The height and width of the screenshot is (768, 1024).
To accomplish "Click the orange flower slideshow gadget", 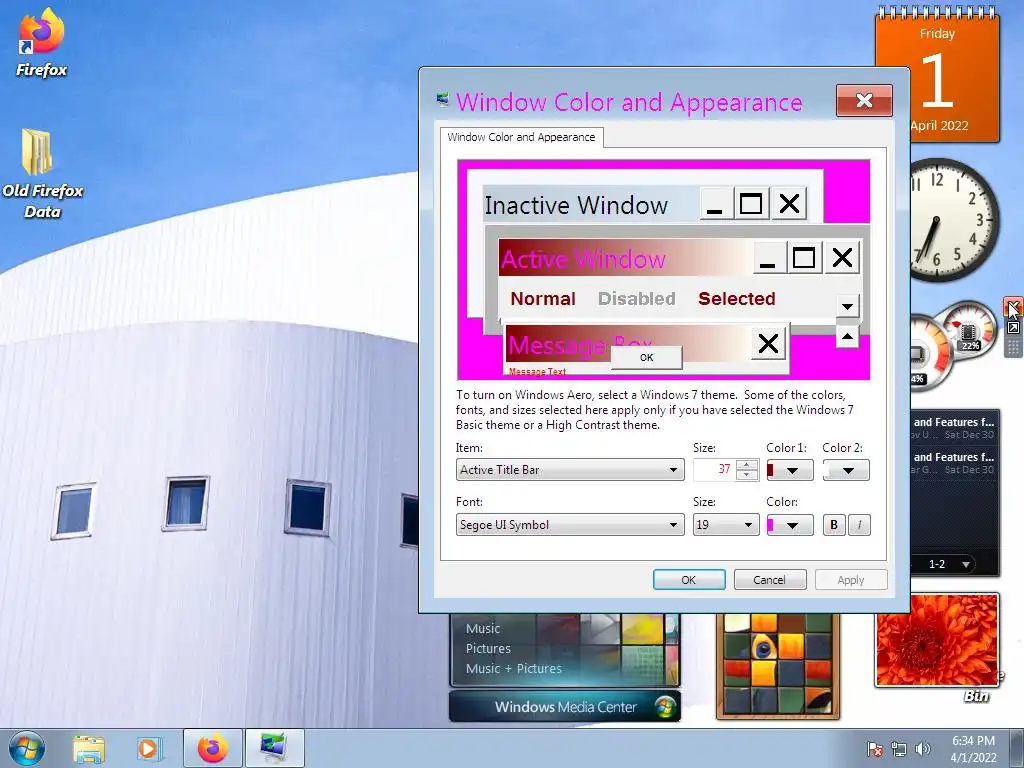I will (937, 640).
